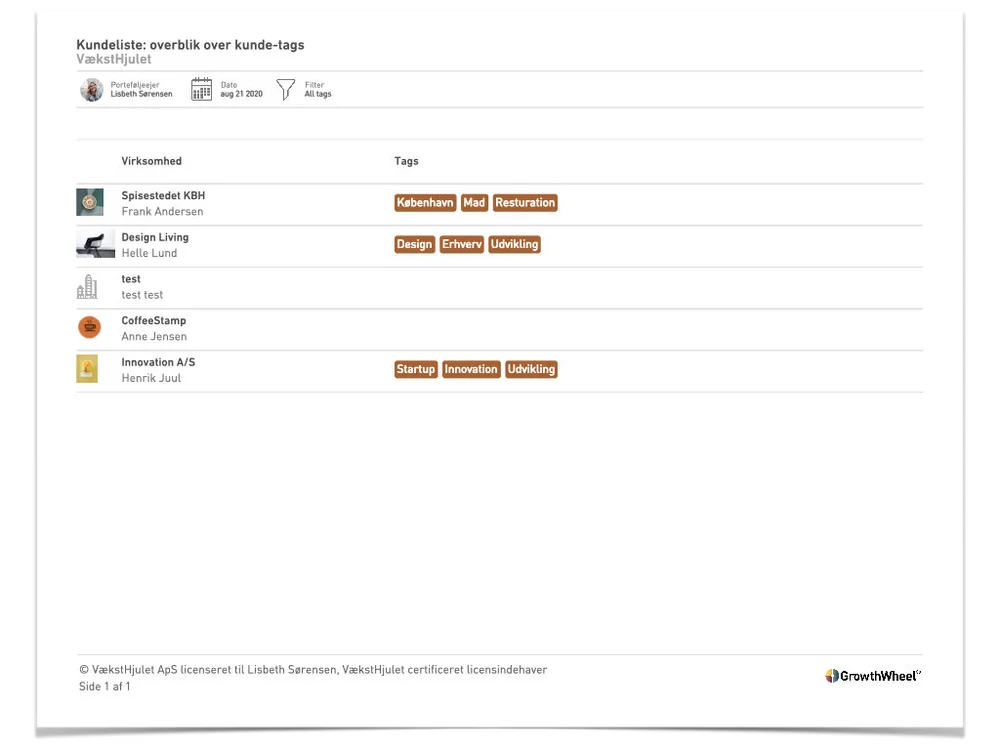Click the Virksomhed column header
Screen dimensions: 1000x750
[x=152, y=161]
